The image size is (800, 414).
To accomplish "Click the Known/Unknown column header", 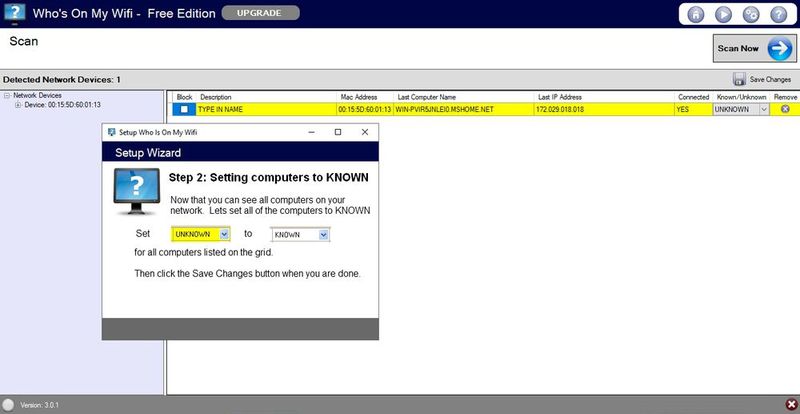I will [x=741, y=97].
